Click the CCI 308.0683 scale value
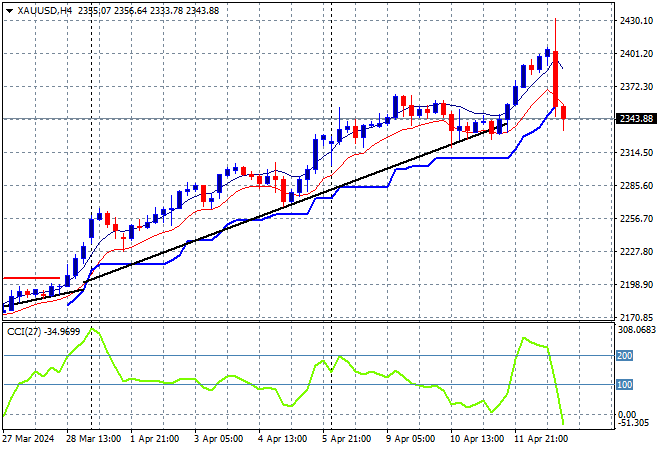Screen dimensions: 660x450 (635, 329)
